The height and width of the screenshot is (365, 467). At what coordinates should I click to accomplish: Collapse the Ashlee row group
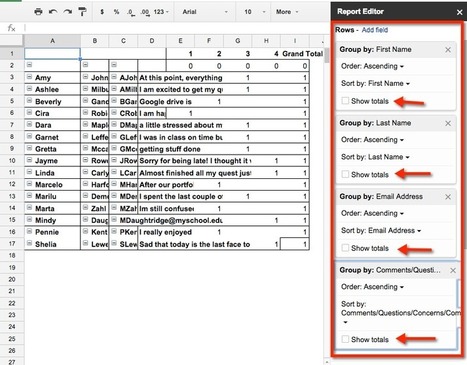(29, 89)
